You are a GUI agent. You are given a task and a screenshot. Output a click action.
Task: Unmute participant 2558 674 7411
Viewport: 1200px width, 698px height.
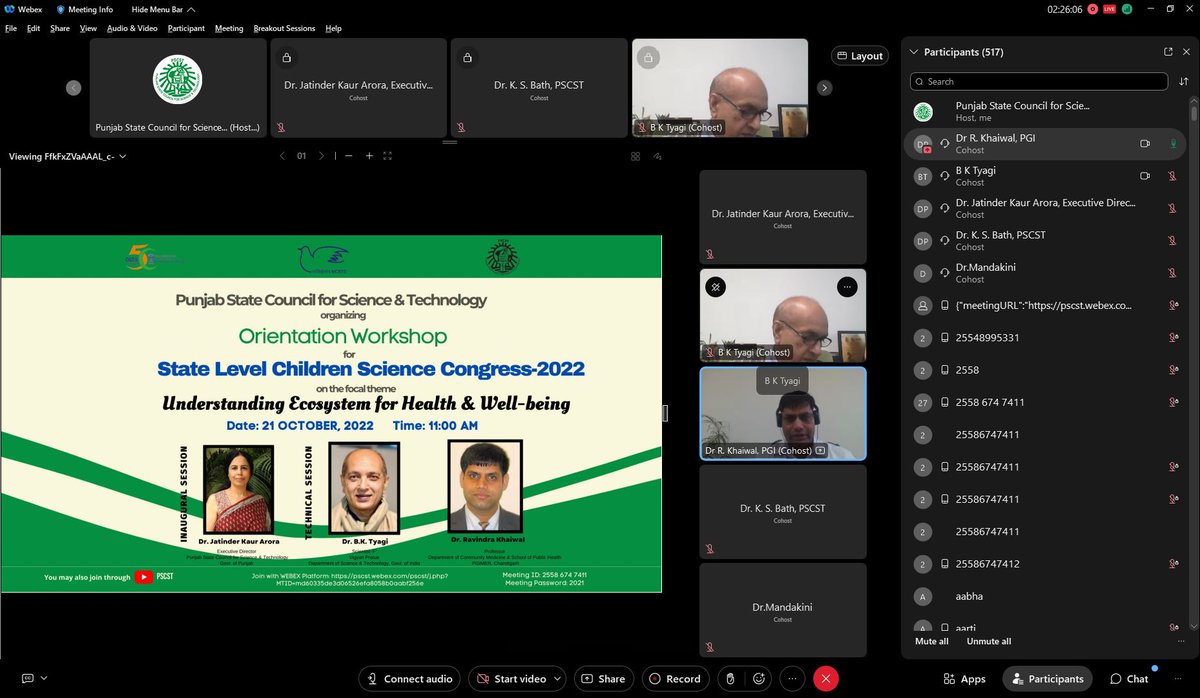coord(1173,402)
